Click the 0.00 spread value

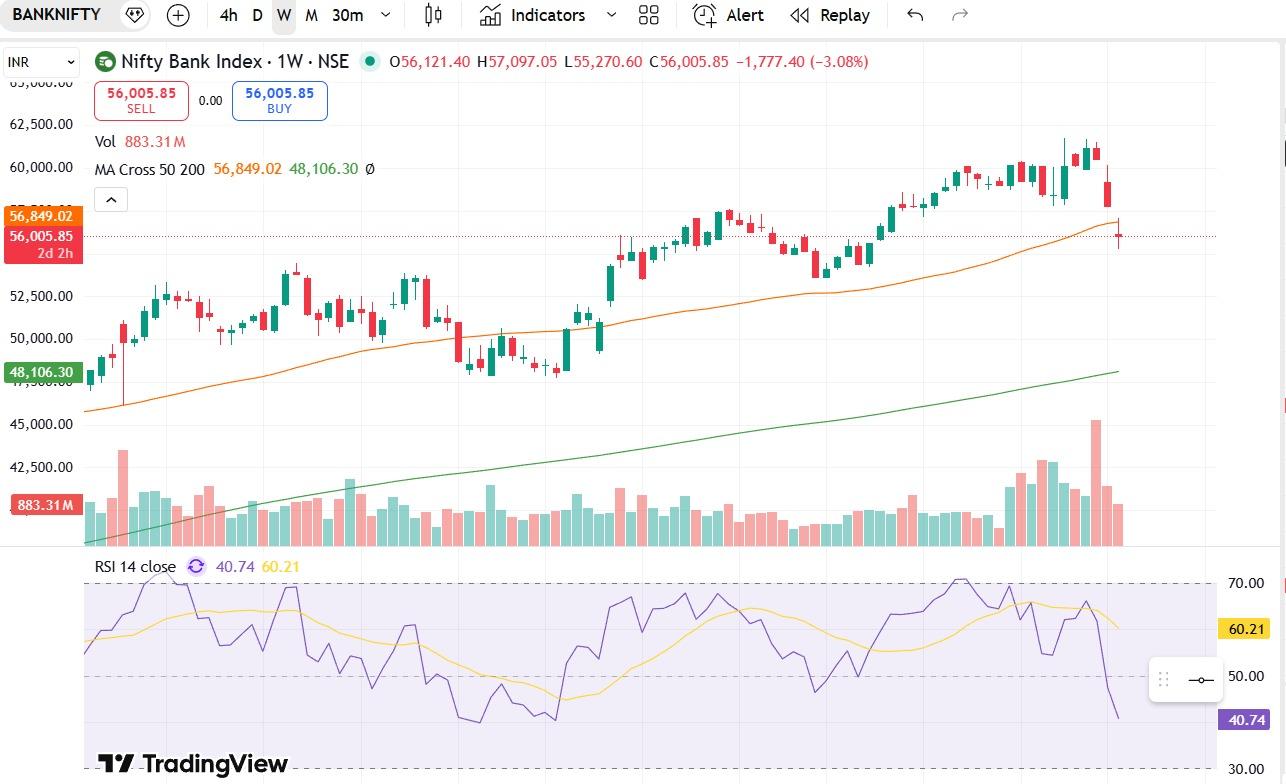[210, 100]
